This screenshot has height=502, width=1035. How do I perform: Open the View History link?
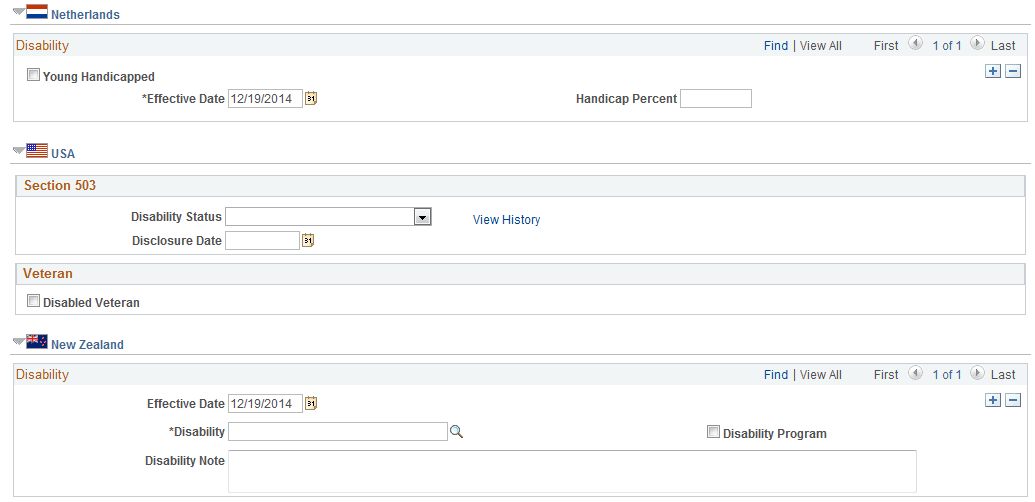coord(506,220)
